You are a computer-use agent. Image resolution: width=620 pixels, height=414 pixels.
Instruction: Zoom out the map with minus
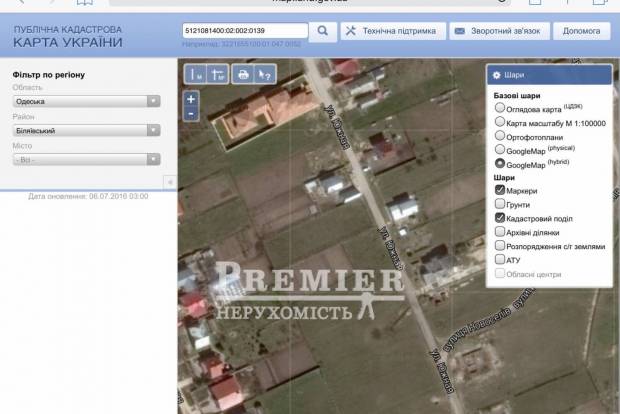(x=191, y=113)
